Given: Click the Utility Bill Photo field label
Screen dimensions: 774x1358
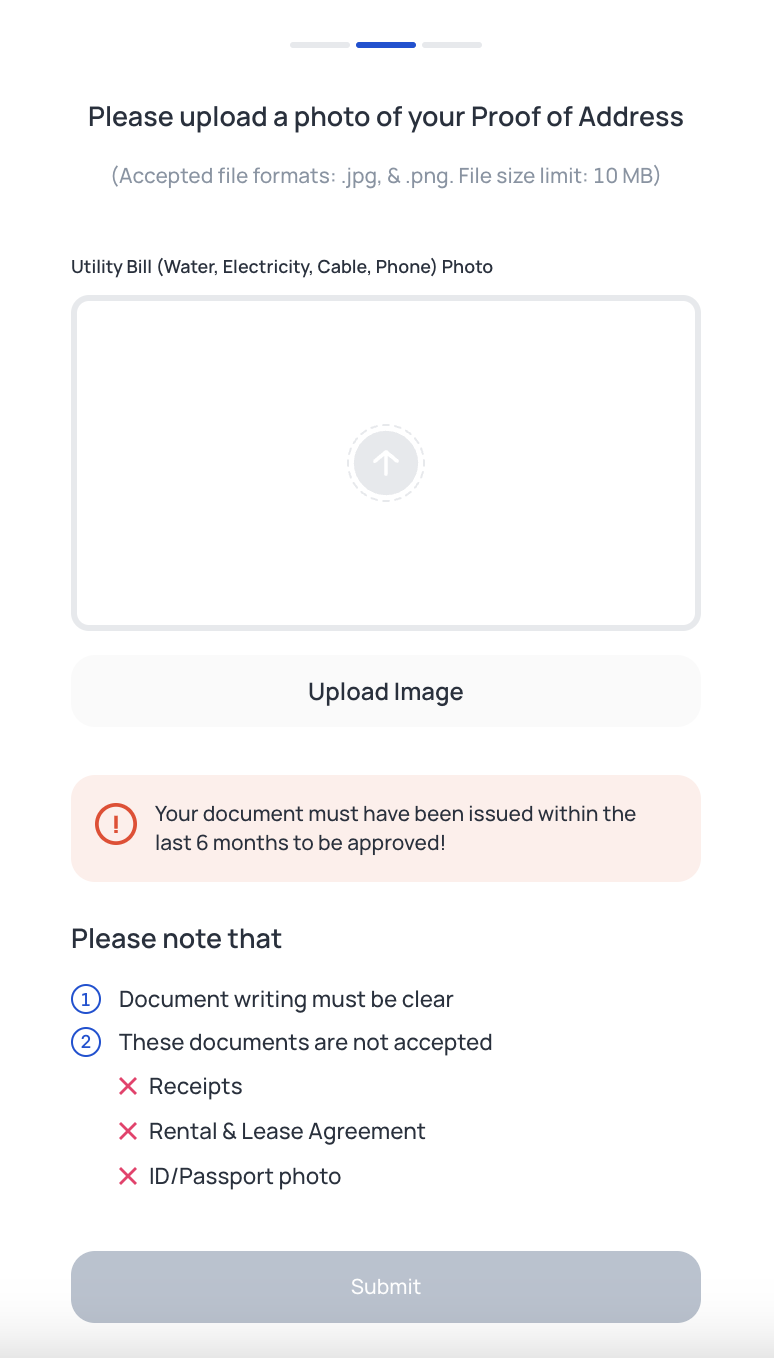Looking at the screenshot, I should 282,267.
